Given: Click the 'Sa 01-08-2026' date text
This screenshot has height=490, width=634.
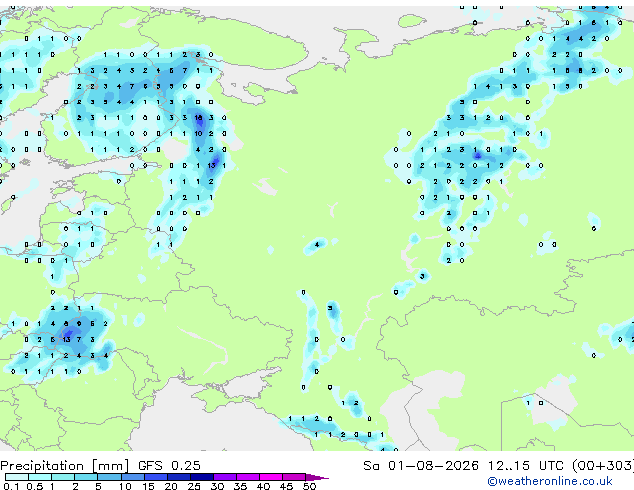Looking at the screenshot, I should (421, 466).
